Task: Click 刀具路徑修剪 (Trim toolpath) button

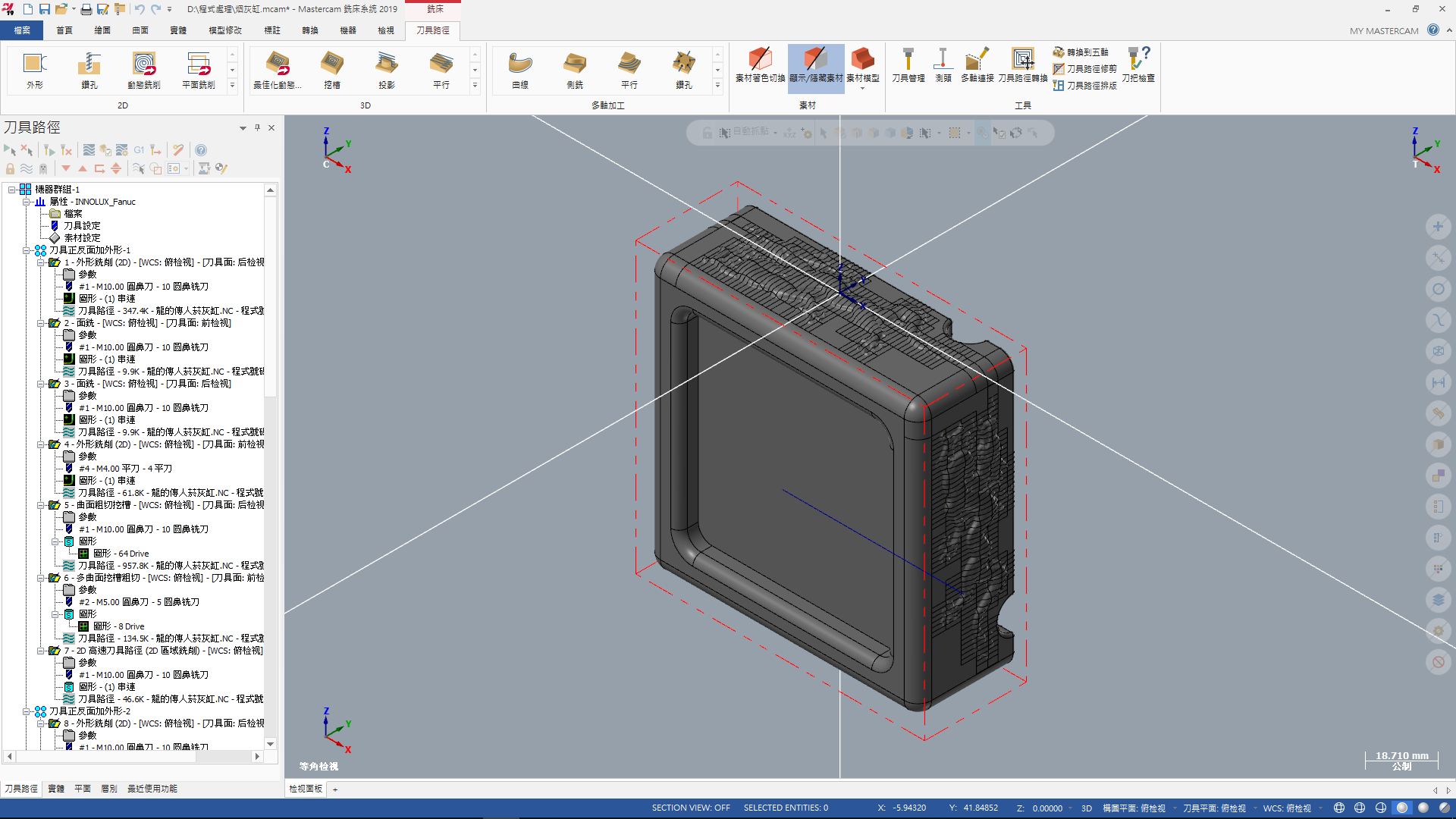Action: pos(1084,69)
